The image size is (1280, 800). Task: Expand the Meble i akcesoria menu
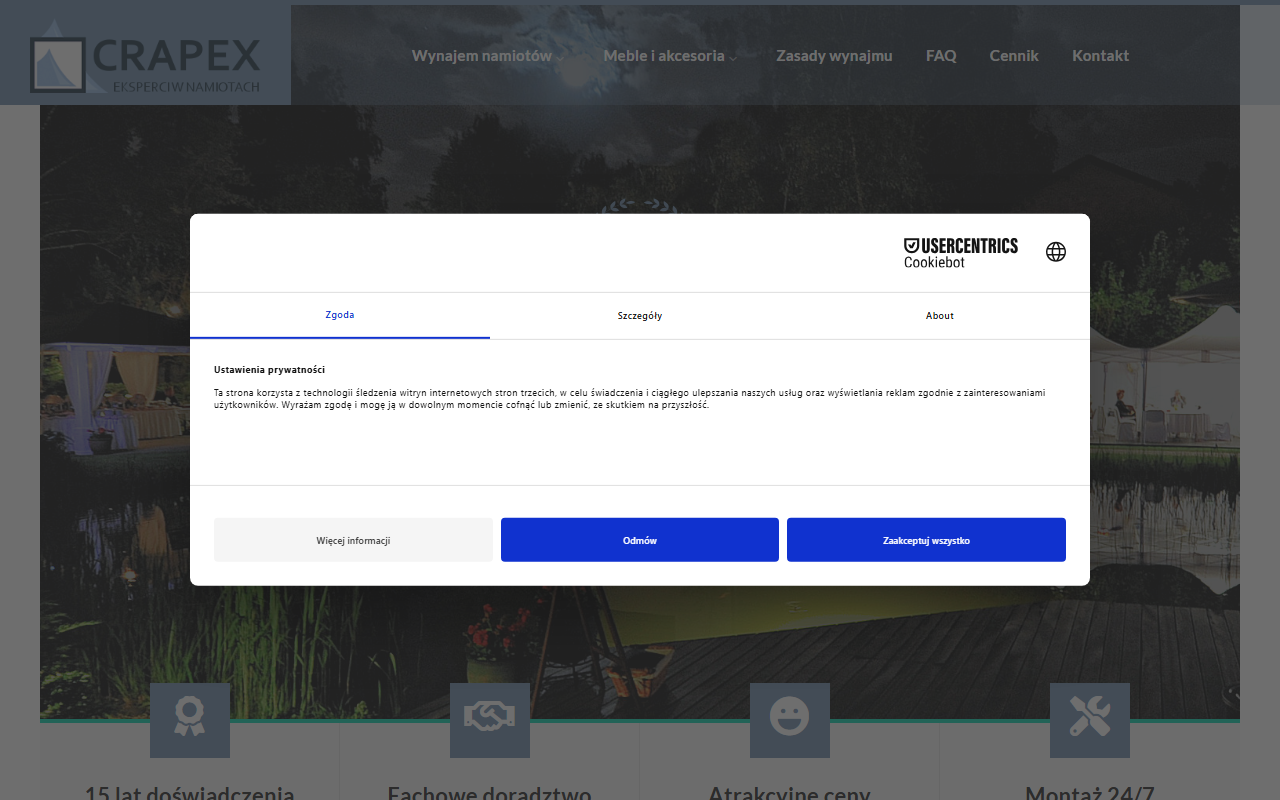click(670, 56)
